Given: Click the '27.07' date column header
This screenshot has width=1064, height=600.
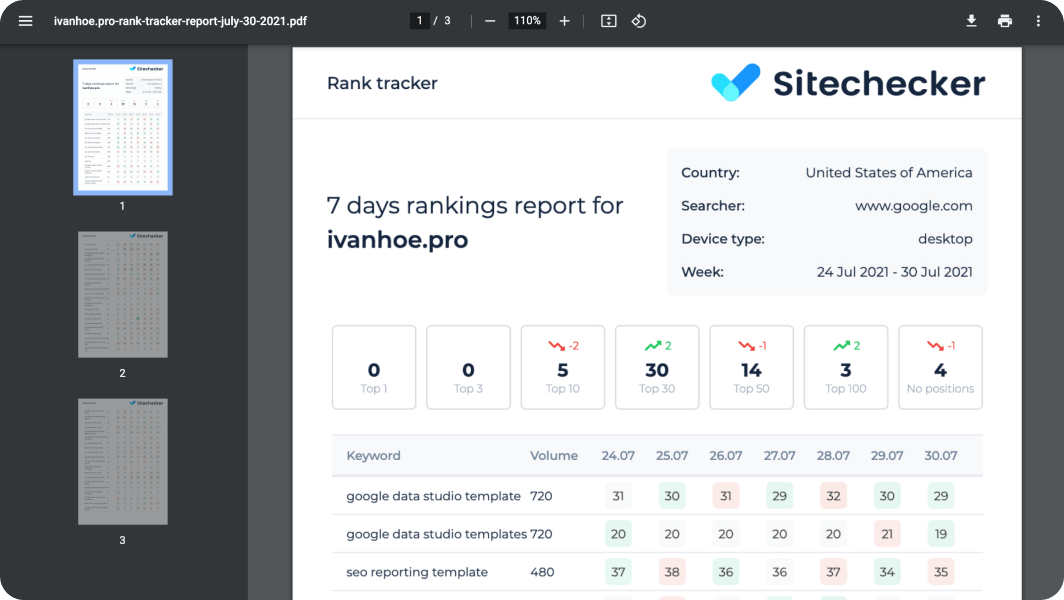Looking at the screenshot, I should coord(779,455).
